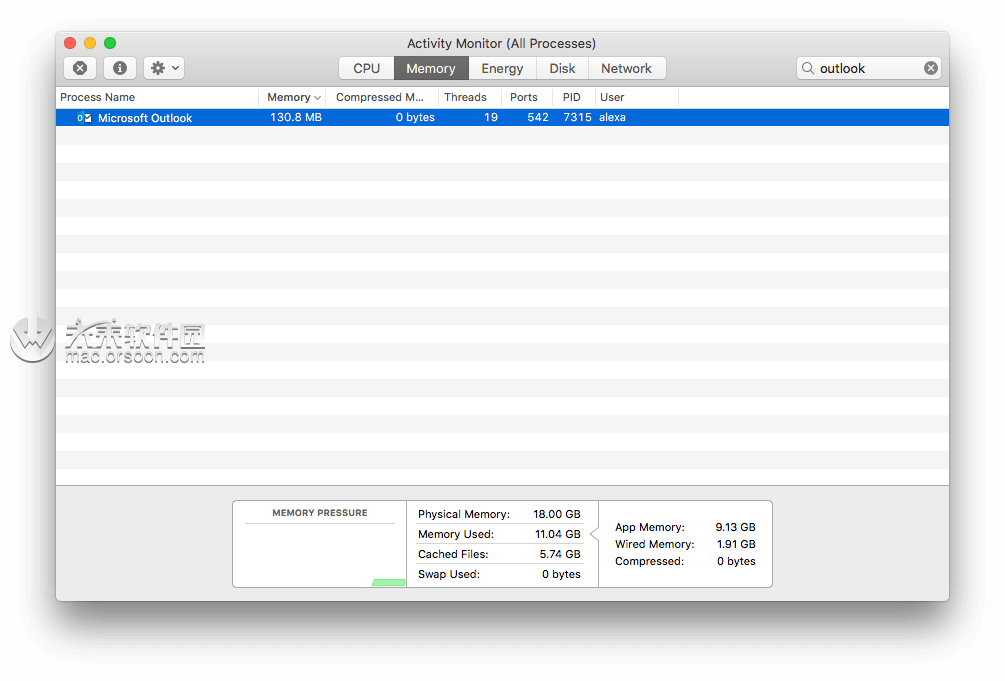Sort by PID column header

click(x=573, y=97)
